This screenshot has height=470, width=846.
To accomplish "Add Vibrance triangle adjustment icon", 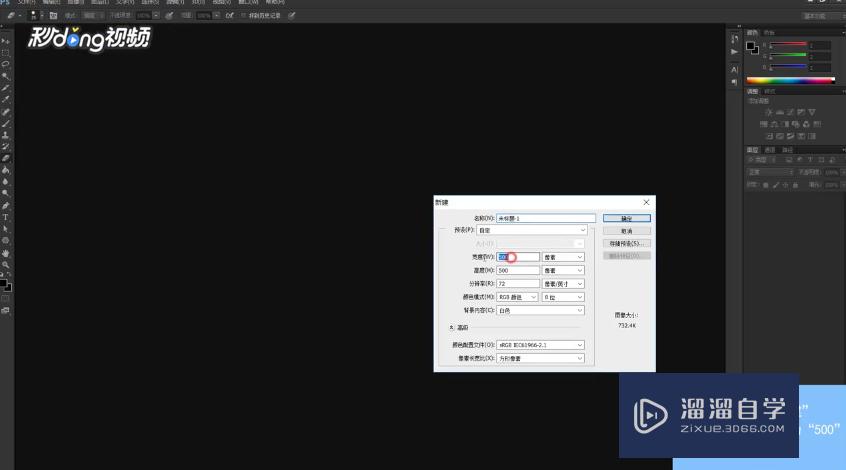I will (x=811, y=112).
